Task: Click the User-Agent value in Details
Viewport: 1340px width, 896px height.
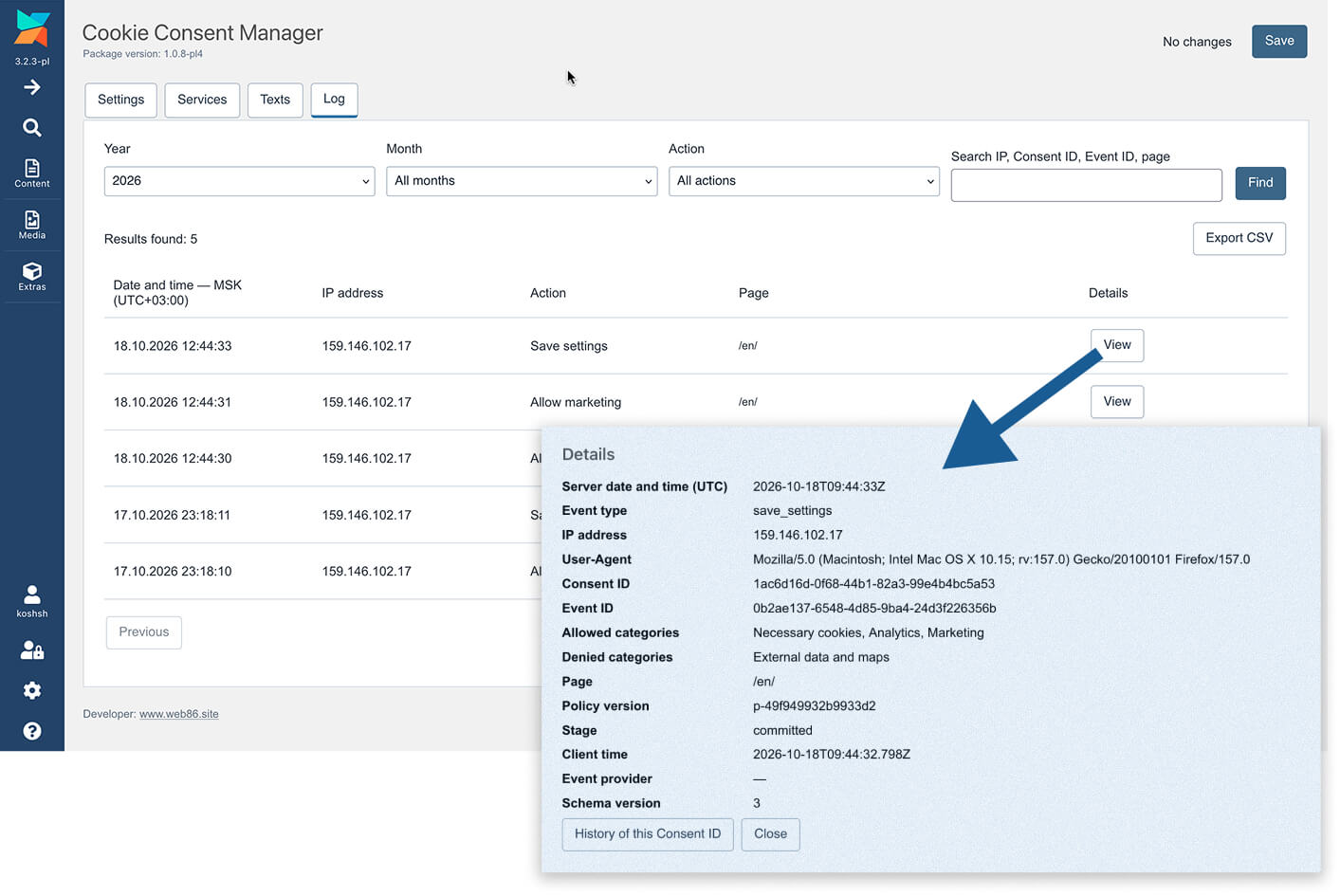Action: point(1001,559)
